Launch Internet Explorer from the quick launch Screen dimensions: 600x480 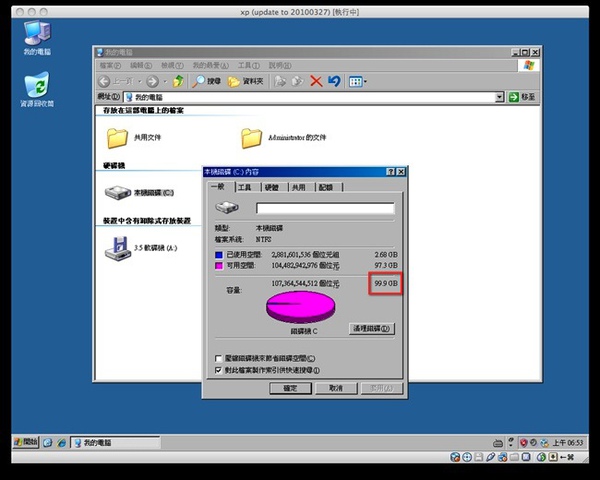point(61,443)
